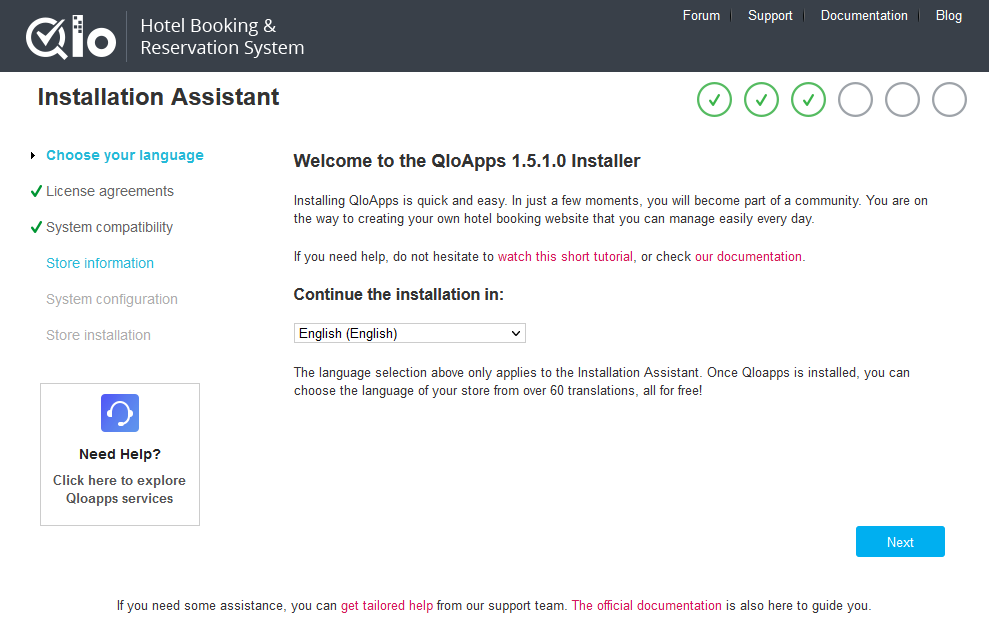Open Blog in the top navigation
This screenshot has height=617, width=989.
(x=948, y=16)
